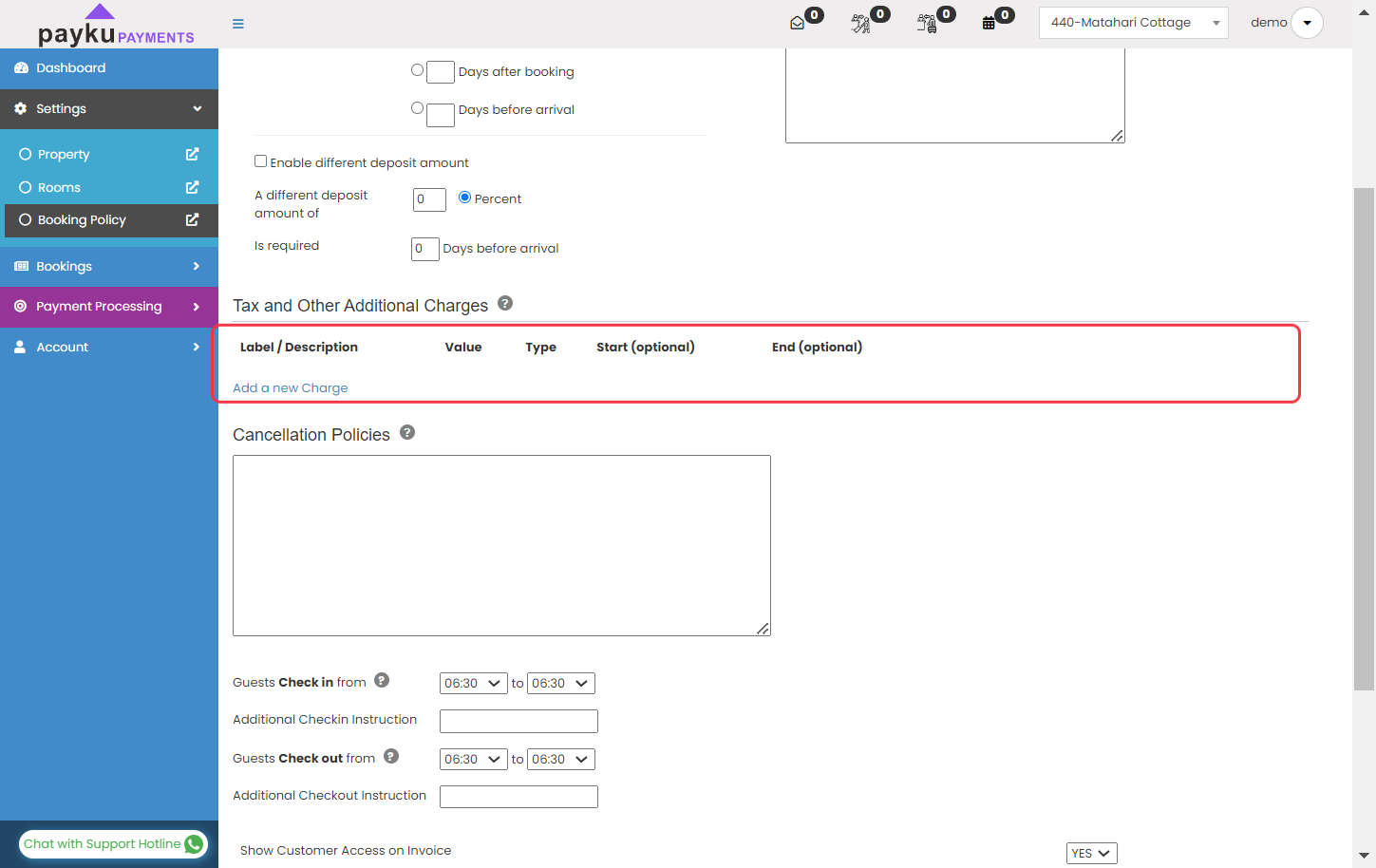Viewport: 1376px width, 868px height.
Task: Click the Bookings card icon
Action: coord(21,267)
